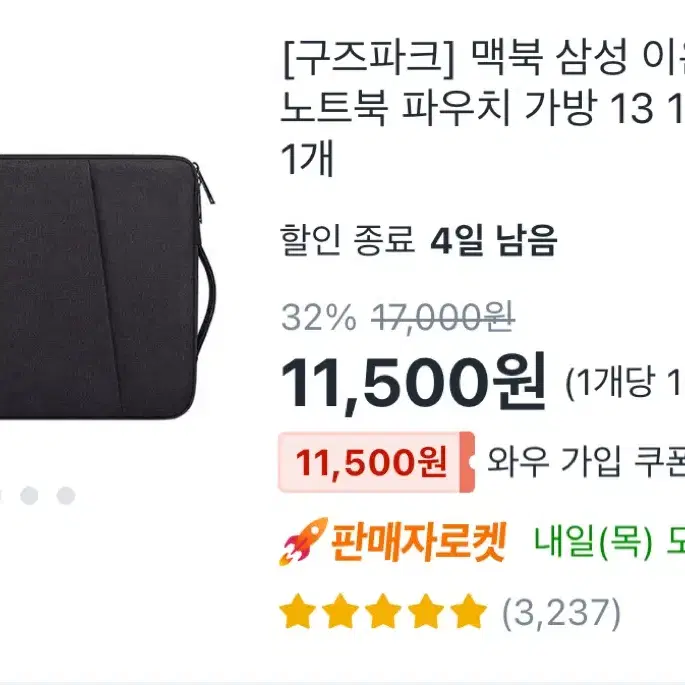The image size is (685, 685).
Task: Click the first yellow rating star
Action: tap(298, 611)
